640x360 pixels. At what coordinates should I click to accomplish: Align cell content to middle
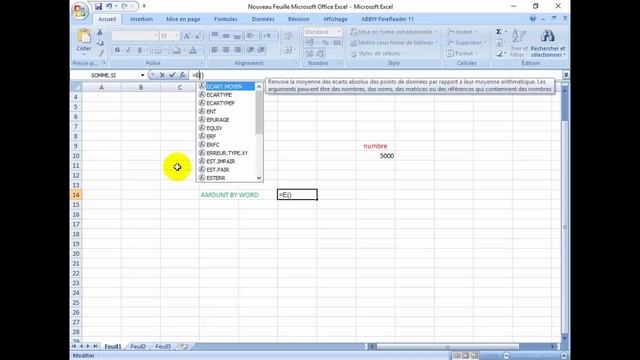[226, 36]
